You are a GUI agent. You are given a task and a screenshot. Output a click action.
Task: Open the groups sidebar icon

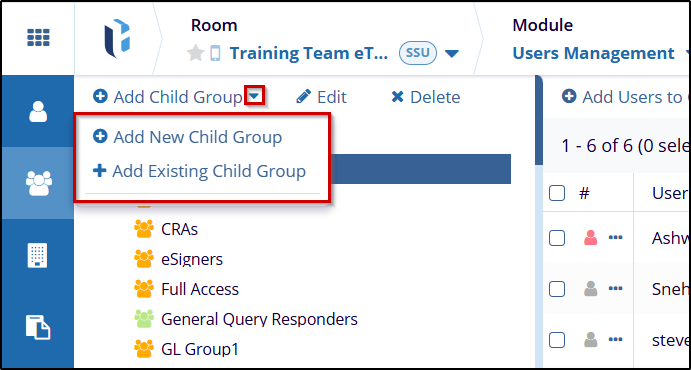38,183
